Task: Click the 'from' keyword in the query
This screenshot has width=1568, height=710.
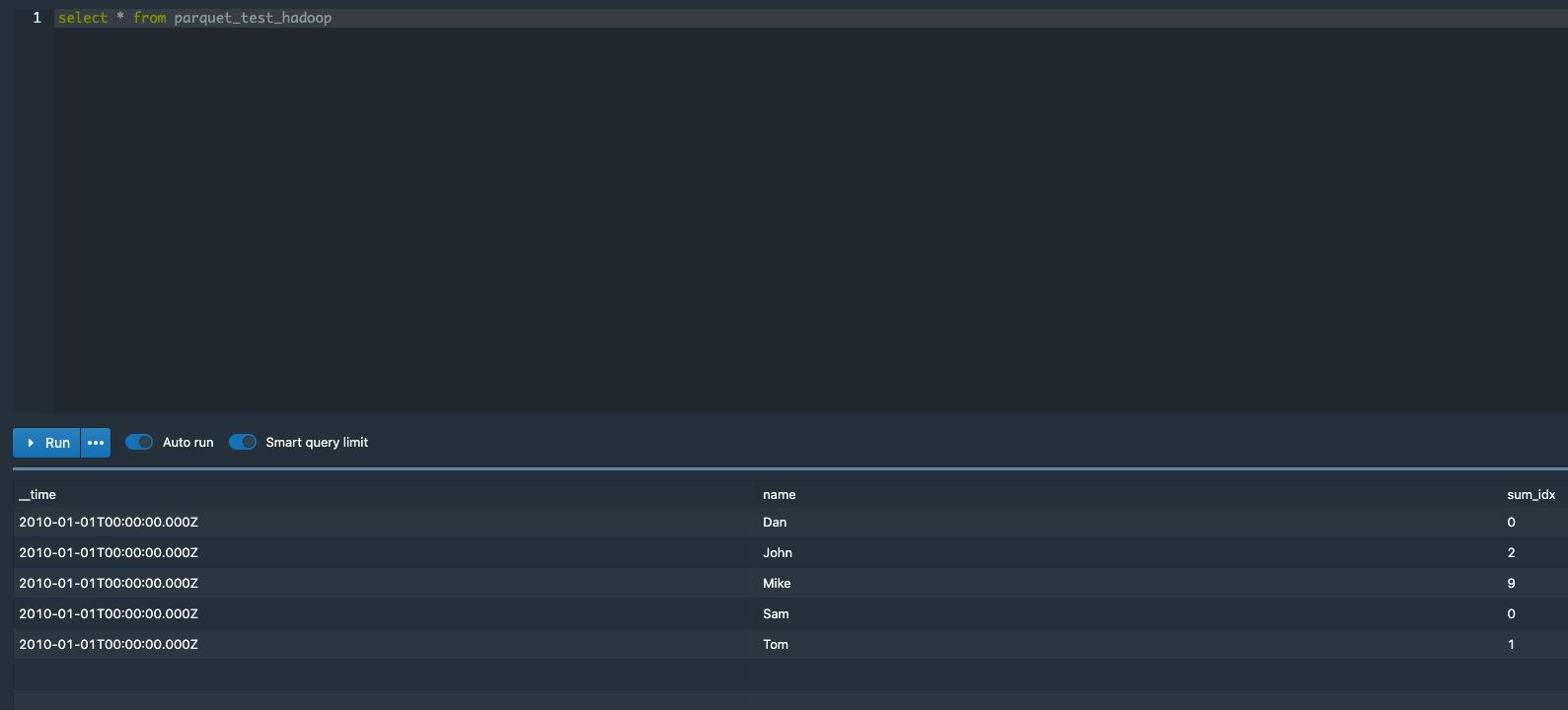Action: pyautogui.click(x=150, y=18)
